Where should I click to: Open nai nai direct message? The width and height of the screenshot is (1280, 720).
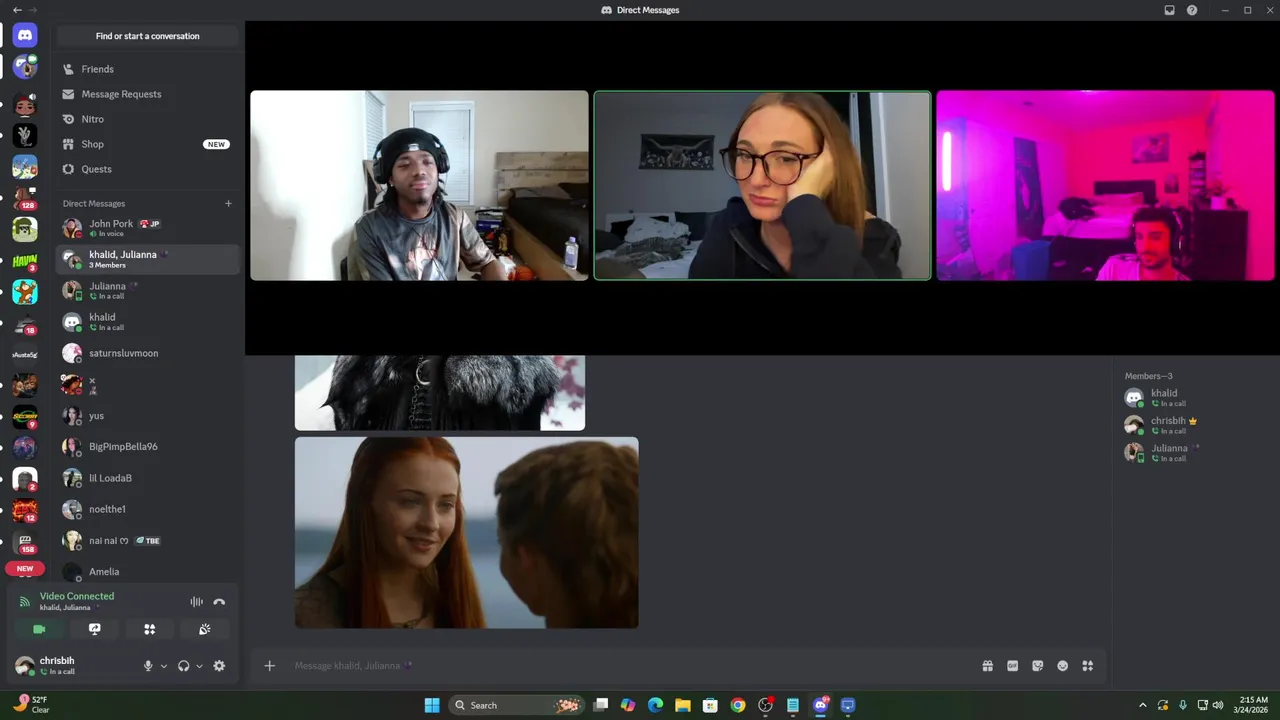(x=147, y=540)
